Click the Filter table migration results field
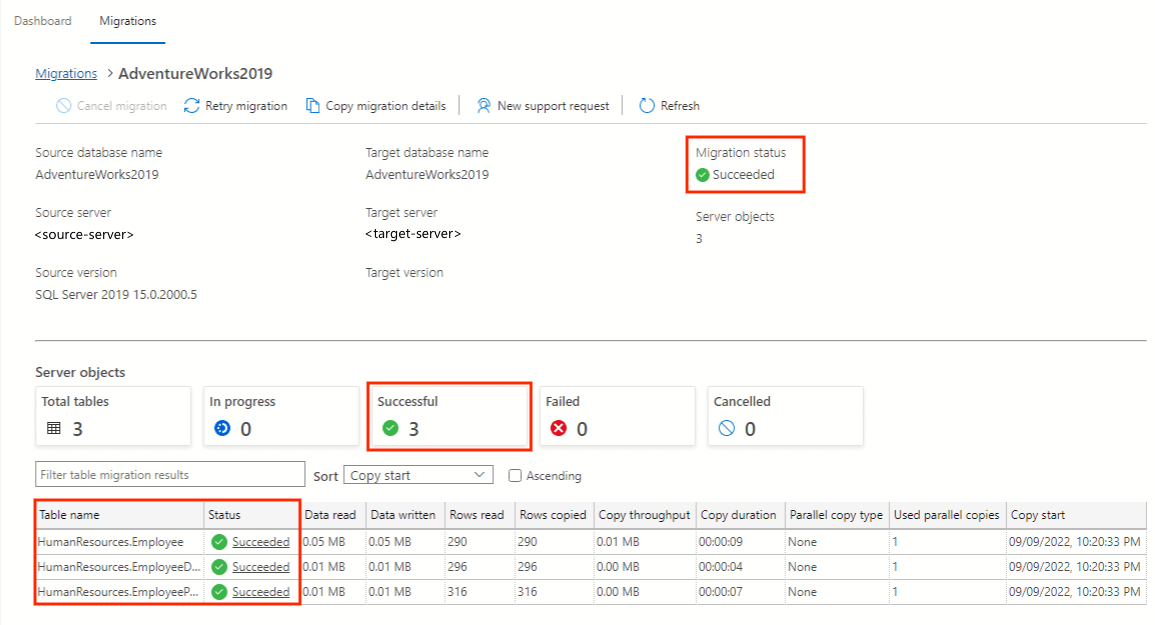Screen dimensions: 1155x625 170,474
